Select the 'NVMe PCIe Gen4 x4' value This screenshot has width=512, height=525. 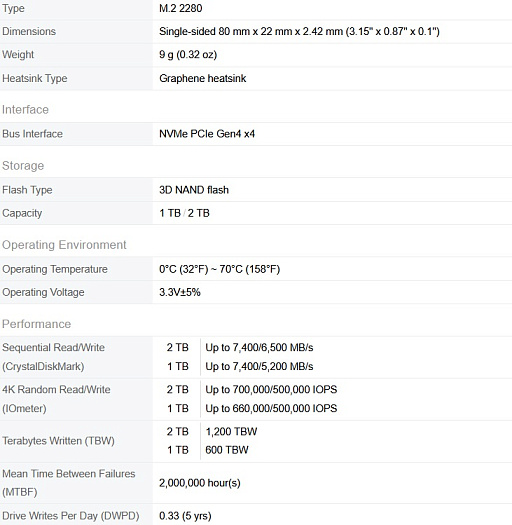(207, 134)
